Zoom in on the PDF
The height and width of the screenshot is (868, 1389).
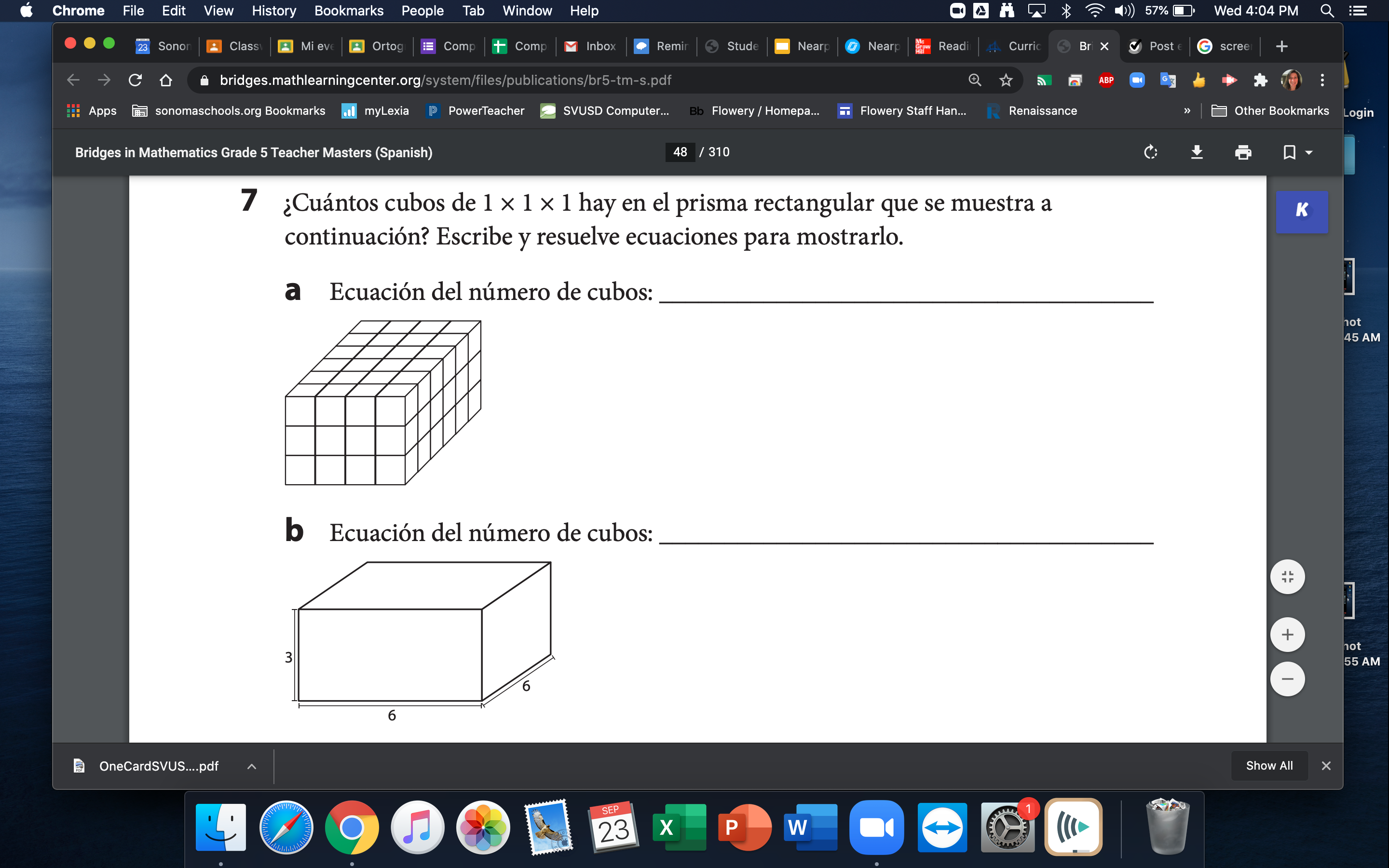[x=1287, y=634]
